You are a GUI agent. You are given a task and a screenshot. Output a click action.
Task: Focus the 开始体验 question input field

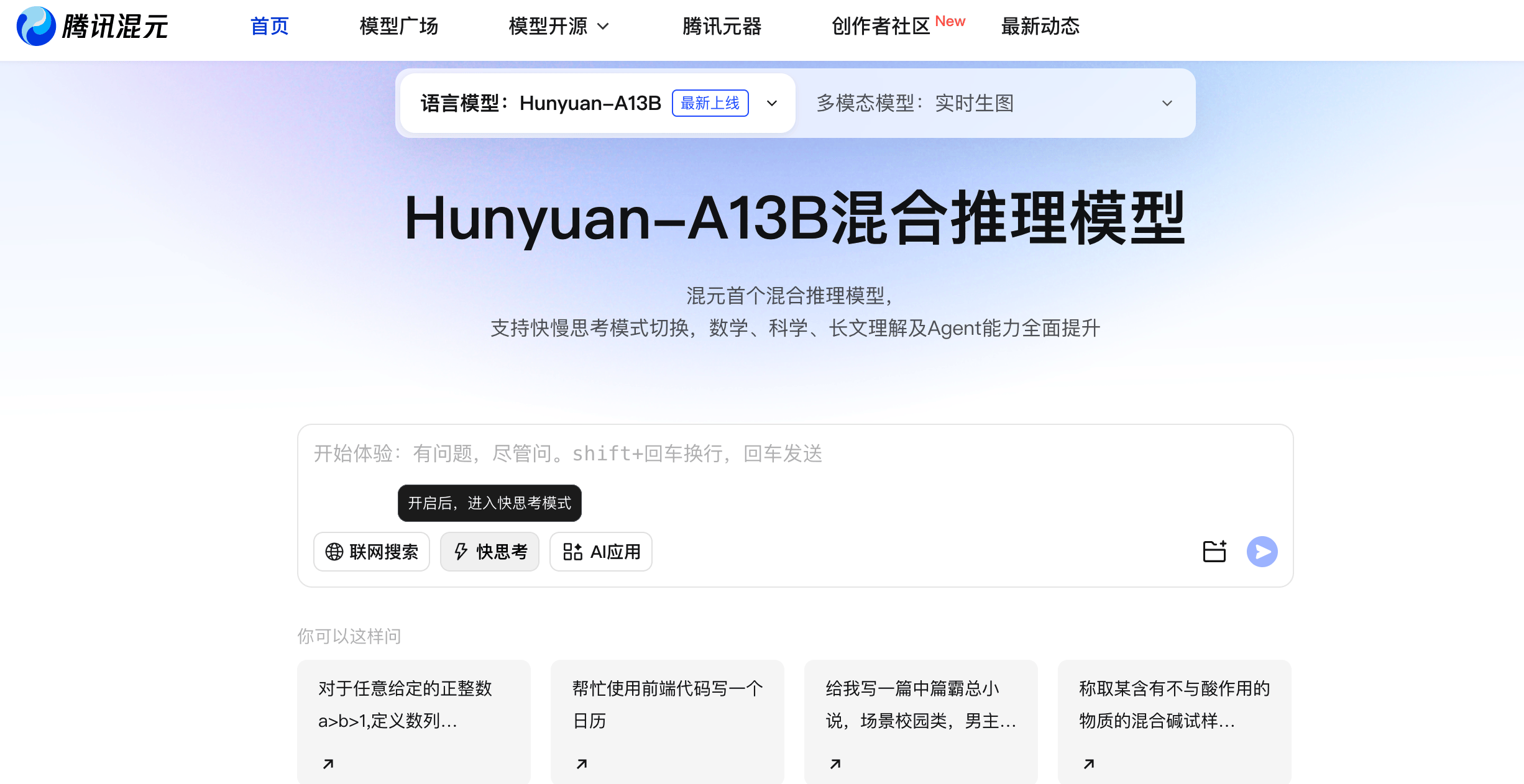[x=796, y=454]
